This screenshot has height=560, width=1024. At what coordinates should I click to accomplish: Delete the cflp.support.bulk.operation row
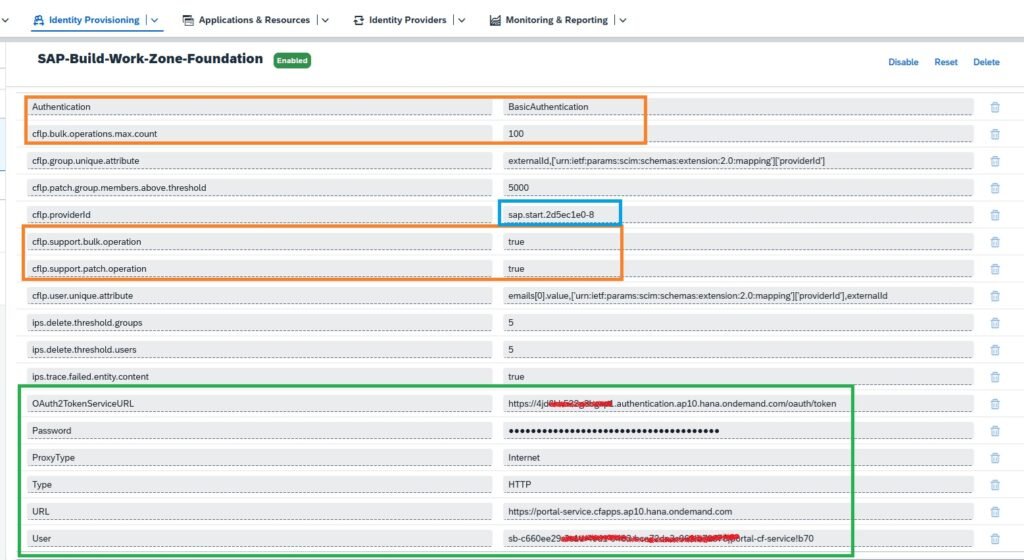coord(994,242)
